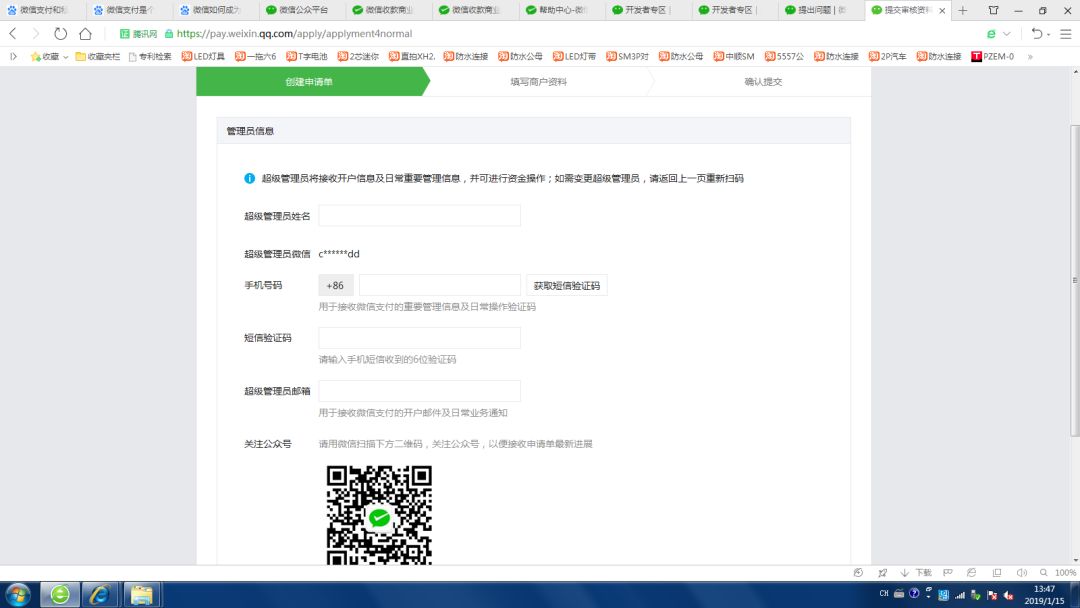This screenshot has height=608, width=1080.
Task: Switch to the 微信公众平台 tab
Action: coord(303,10)
